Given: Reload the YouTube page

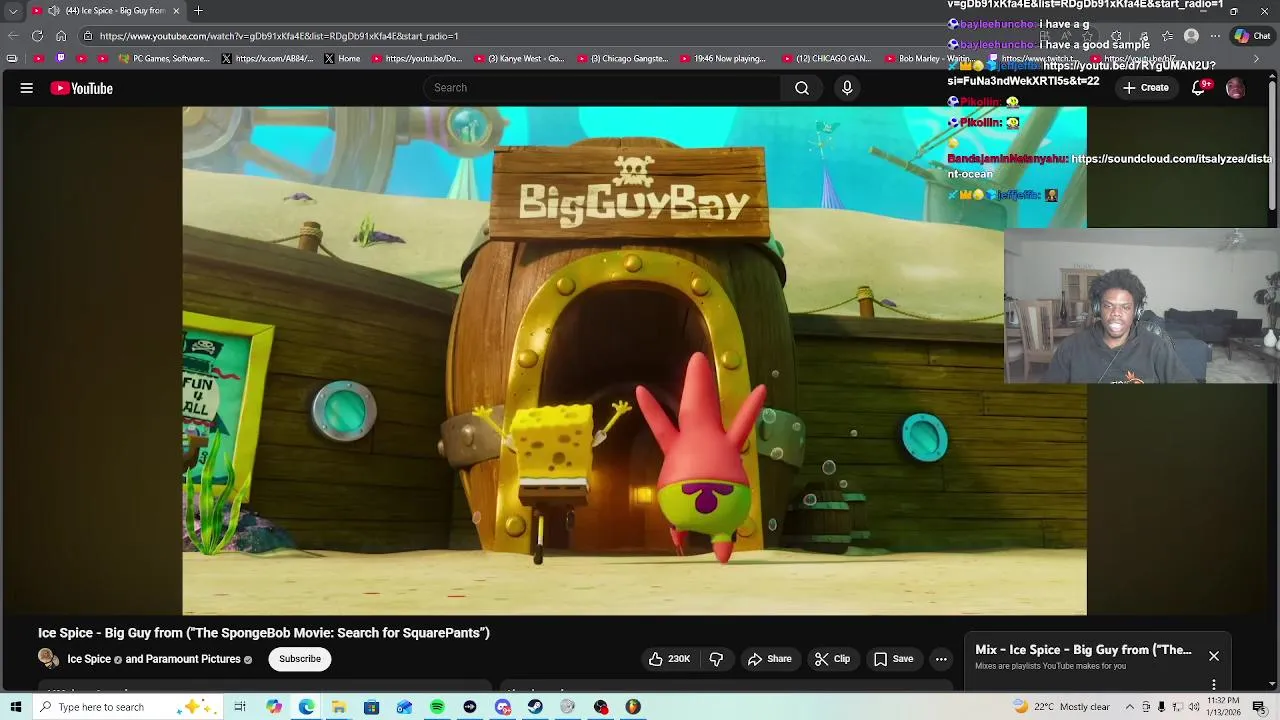Looking at the screenshot, I should pos(37,36).
